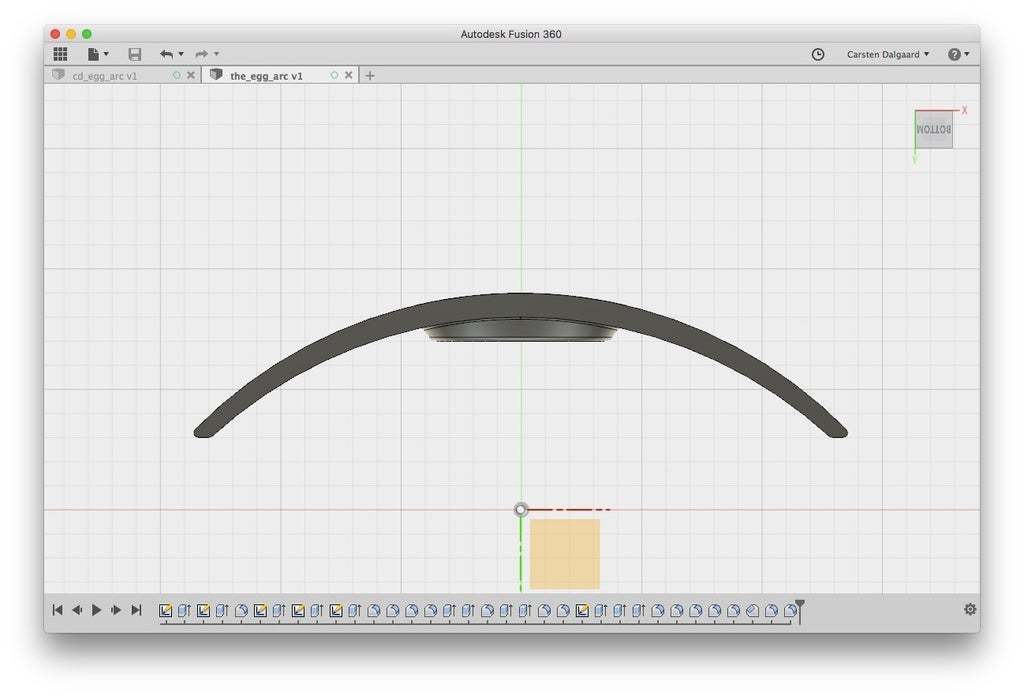This screenshot has height=696, width=1024.
Task: Click the green macOS fullscreen button
Action: point(87,34)
